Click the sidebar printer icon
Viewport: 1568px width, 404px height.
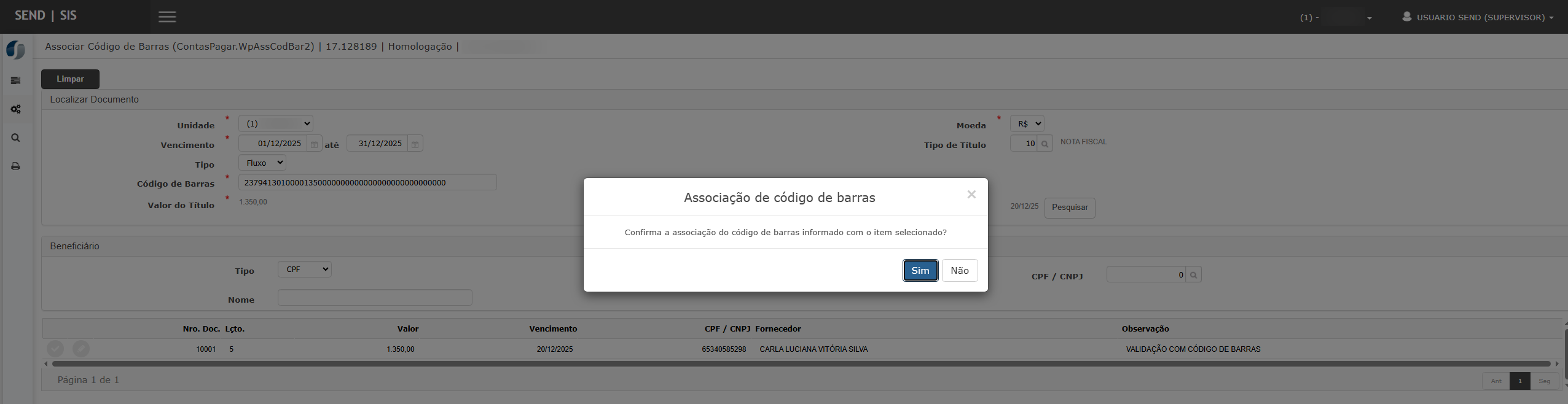click(x=15, y=166)
